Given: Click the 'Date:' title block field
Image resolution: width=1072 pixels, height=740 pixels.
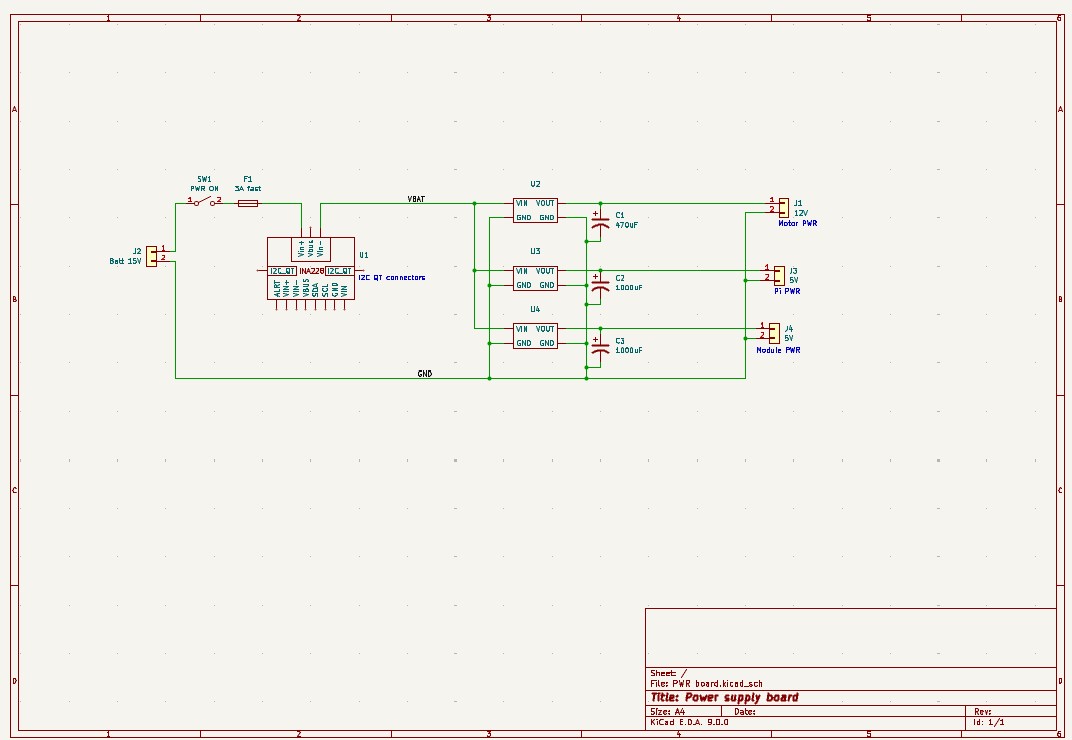Looking at the screenshot, I should [745, 712].
